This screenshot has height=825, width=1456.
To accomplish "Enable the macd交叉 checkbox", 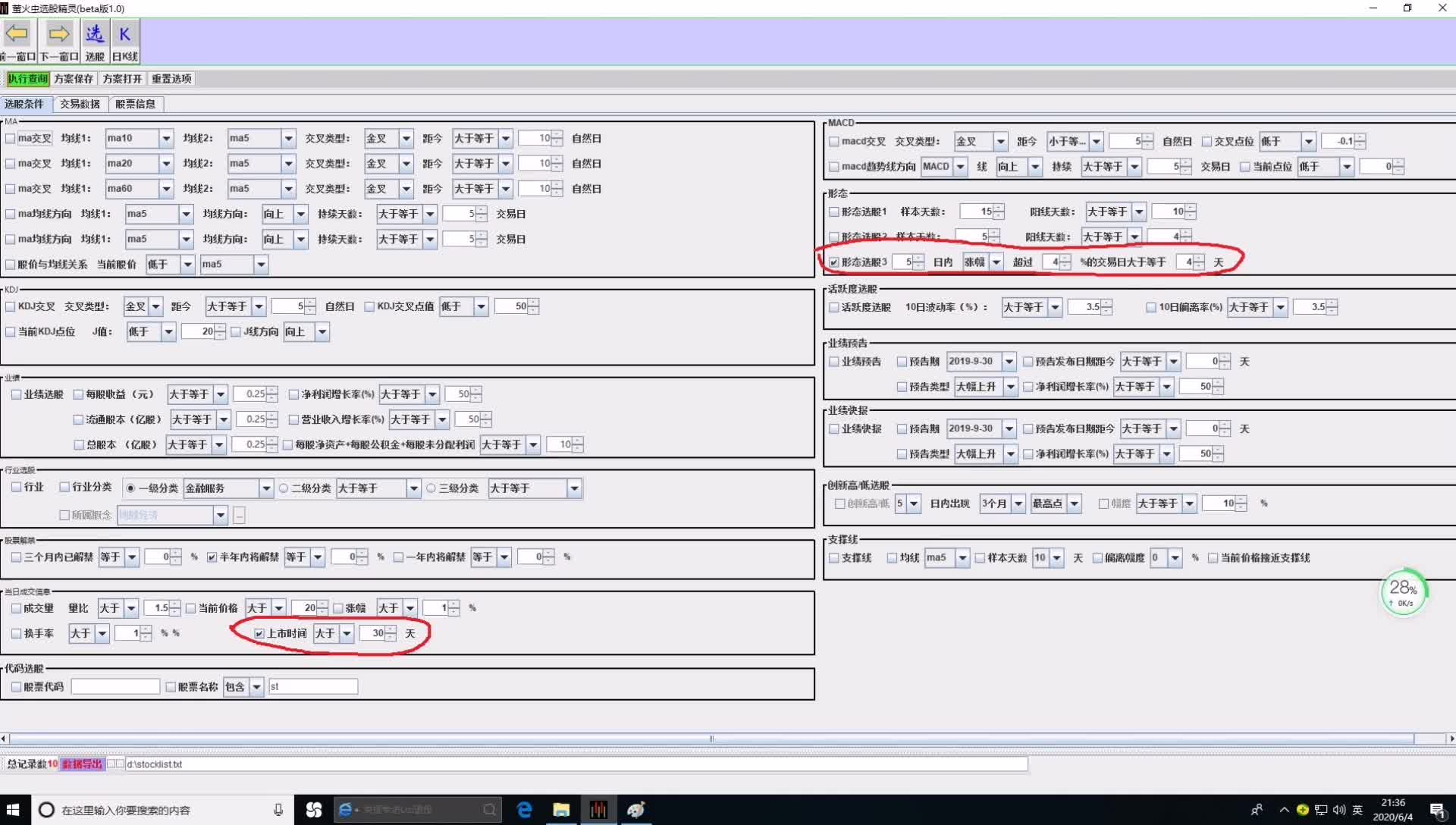I will point(834,142).
